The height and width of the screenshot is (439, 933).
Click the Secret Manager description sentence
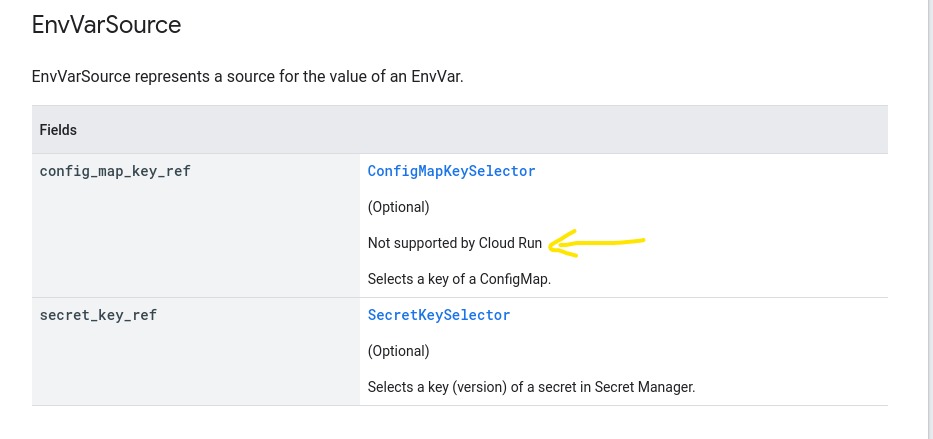pyautogui.click(x=531, y=386)
